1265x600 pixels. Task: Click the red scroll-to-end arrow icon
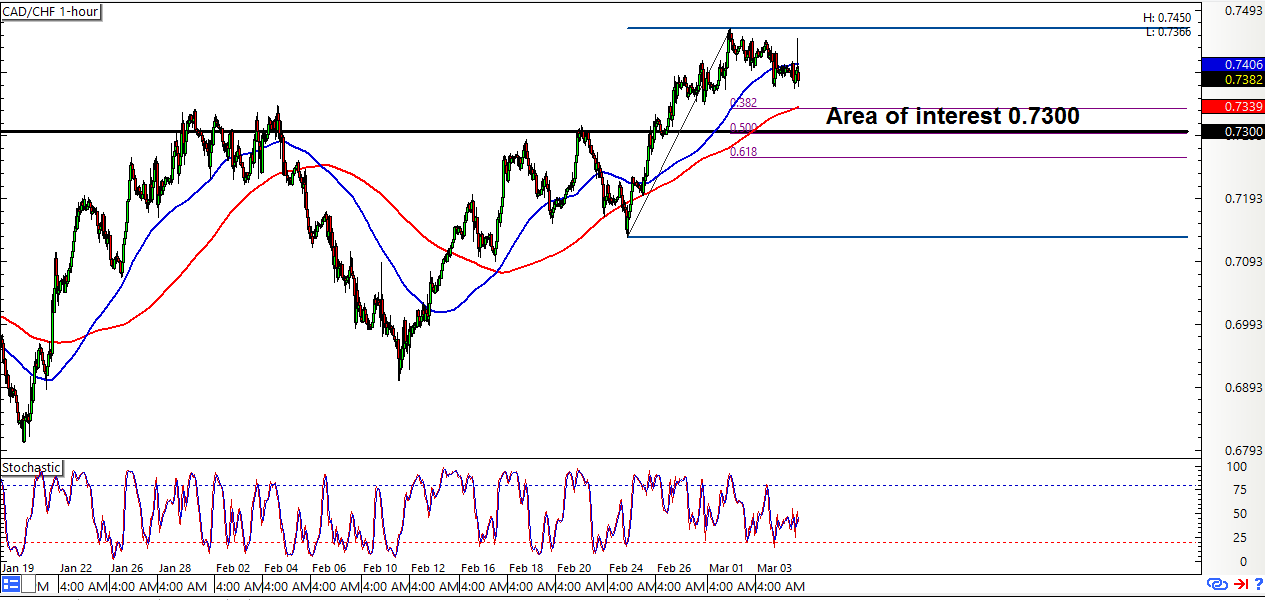click(1240, 584)
